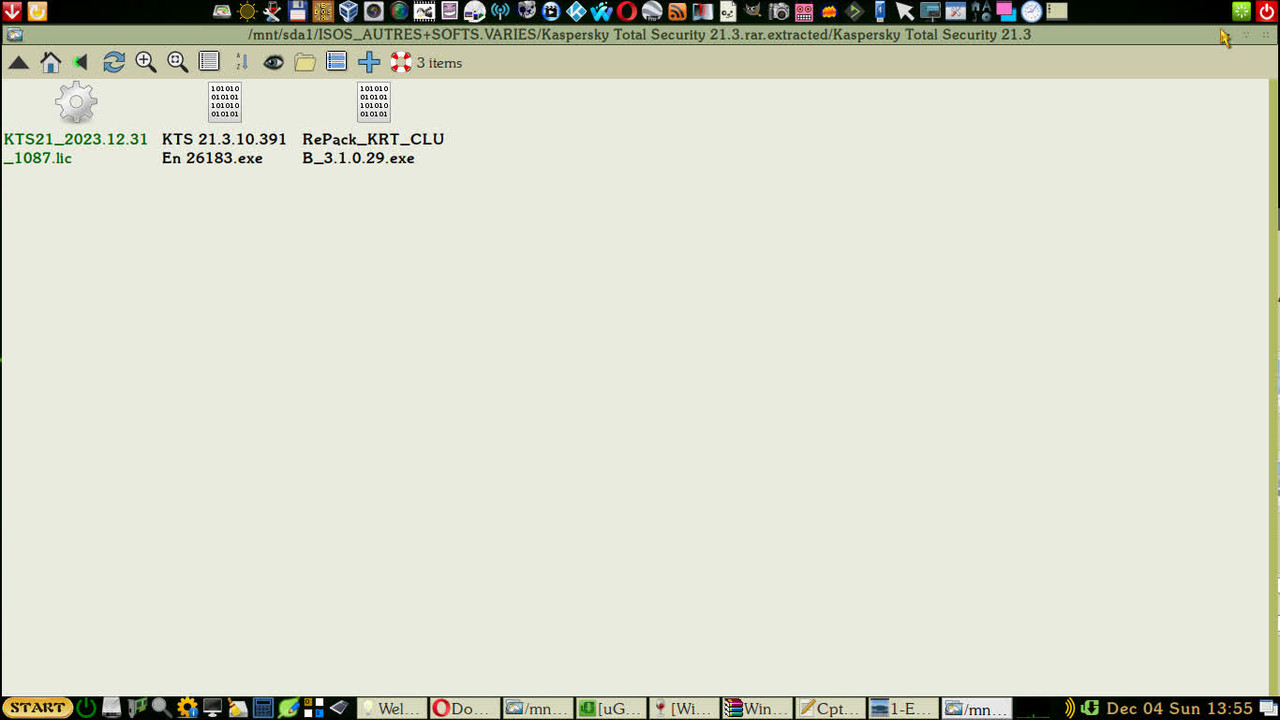This screenshot has height=720, width=1280.
Task: Create a new folder from toolbar
Action: click(305, 63)
